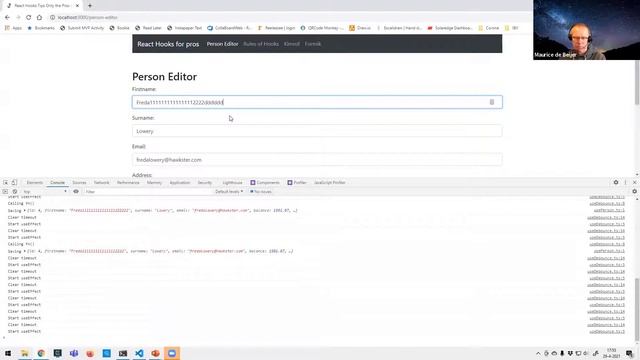The width and height of the screenshot is (640, 360).
Task: Open the React Components tab
Action: (x=265, y=183)
